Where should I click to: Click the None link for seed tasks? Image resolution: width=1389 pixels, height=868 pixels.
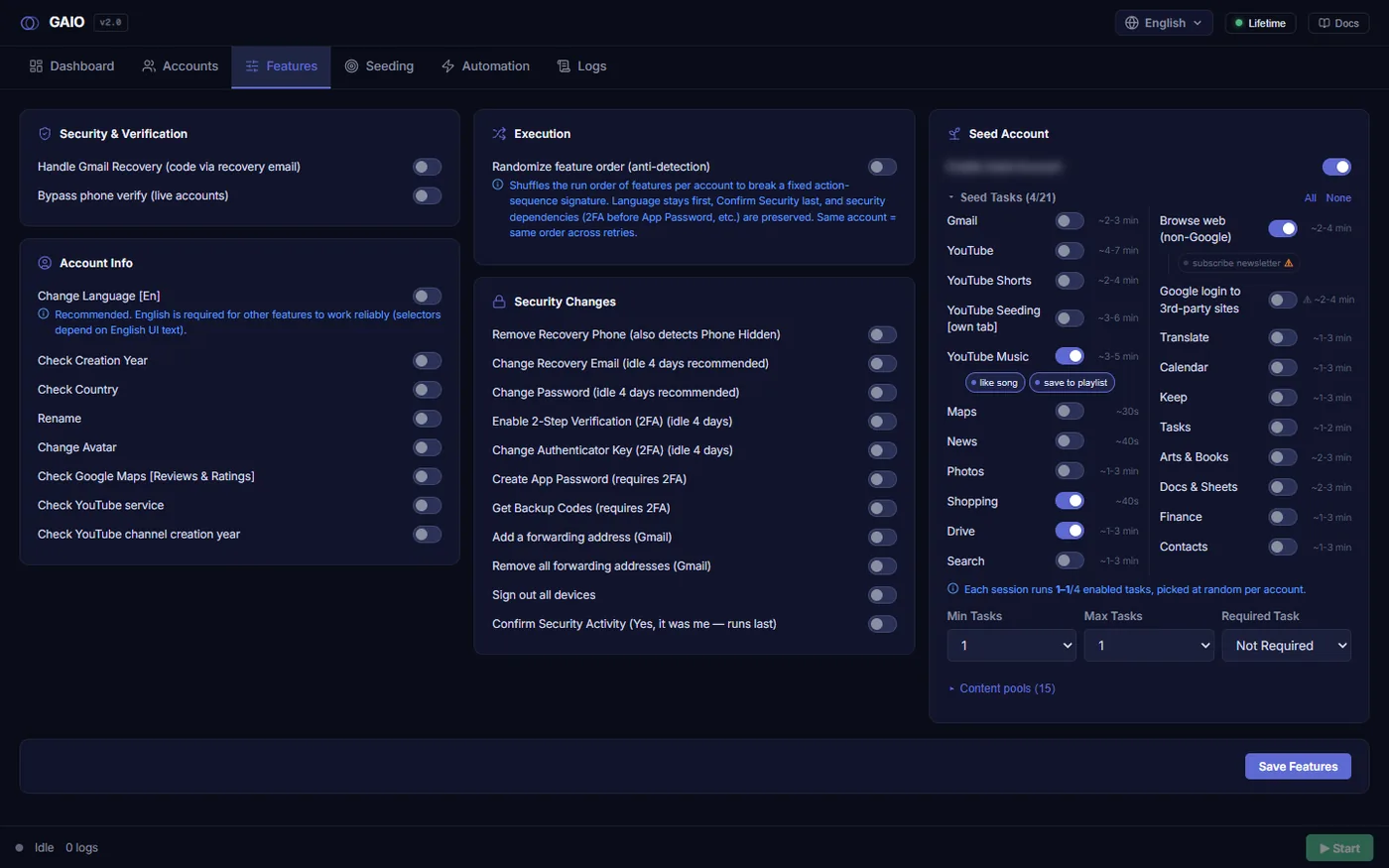click(x=1338, y=198)
